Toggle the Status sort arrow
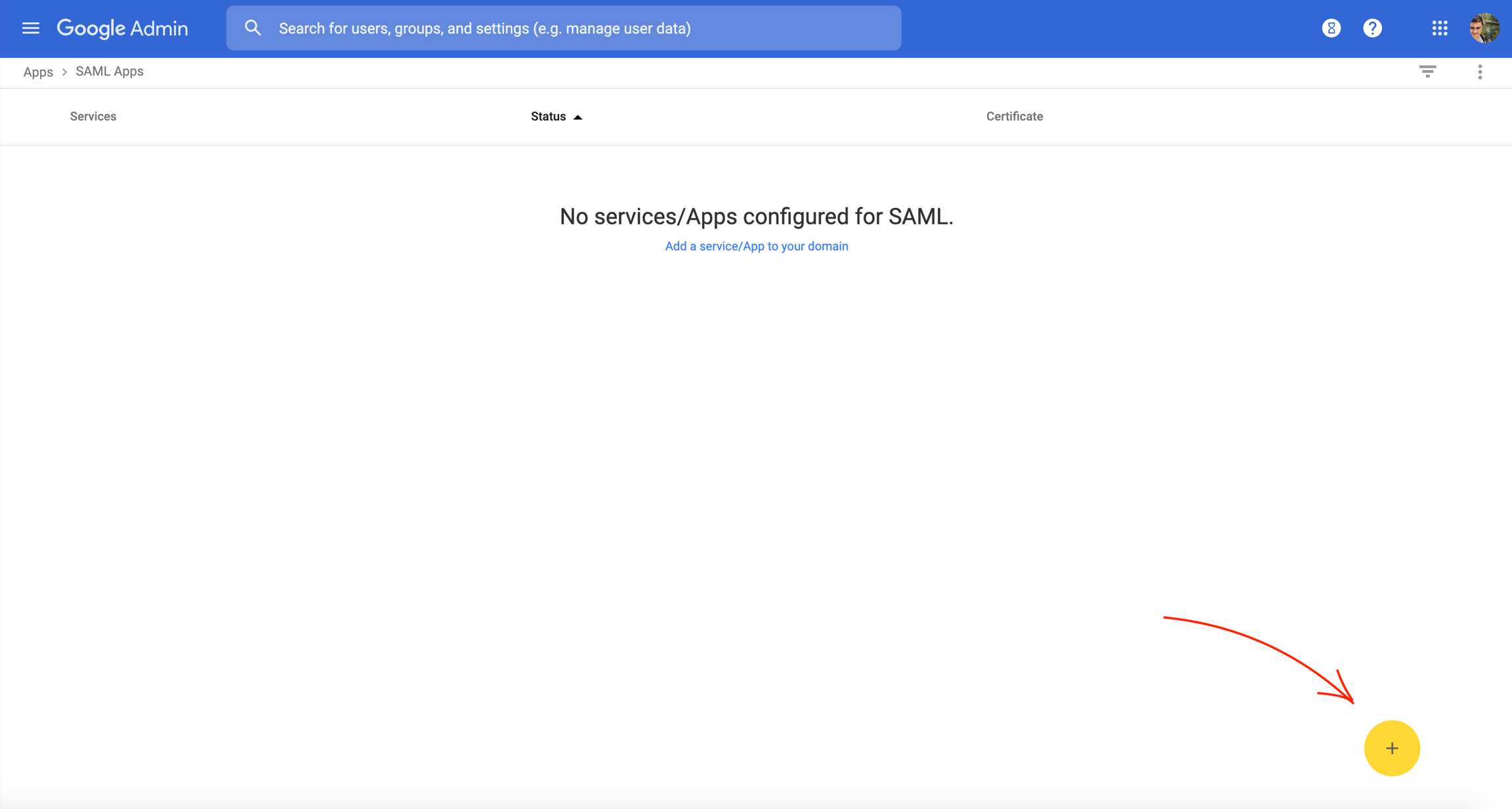The image size is (1512, 809). pyautogui.click(x=577, y=117)
